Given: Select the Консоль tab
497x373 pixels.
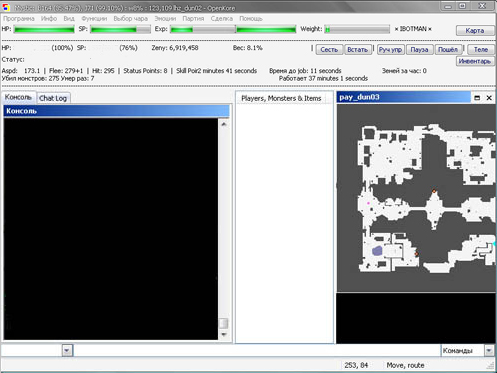Looking at the screenshot, I should point(18,97).
